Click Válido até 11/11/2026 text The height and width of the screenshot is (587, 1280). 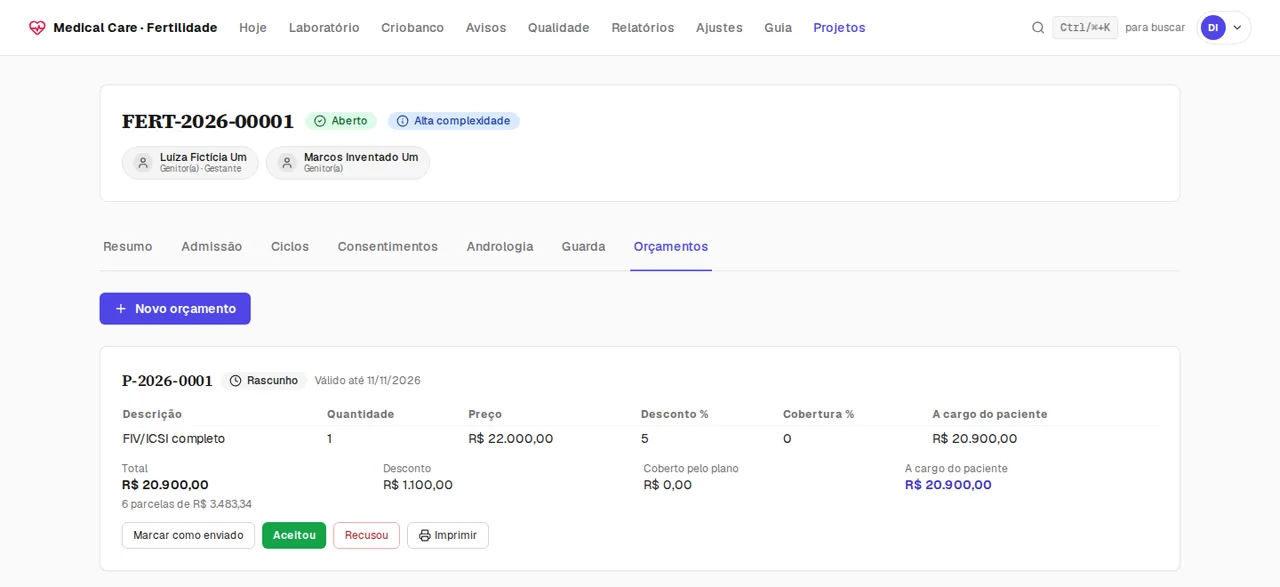[368, 381]
